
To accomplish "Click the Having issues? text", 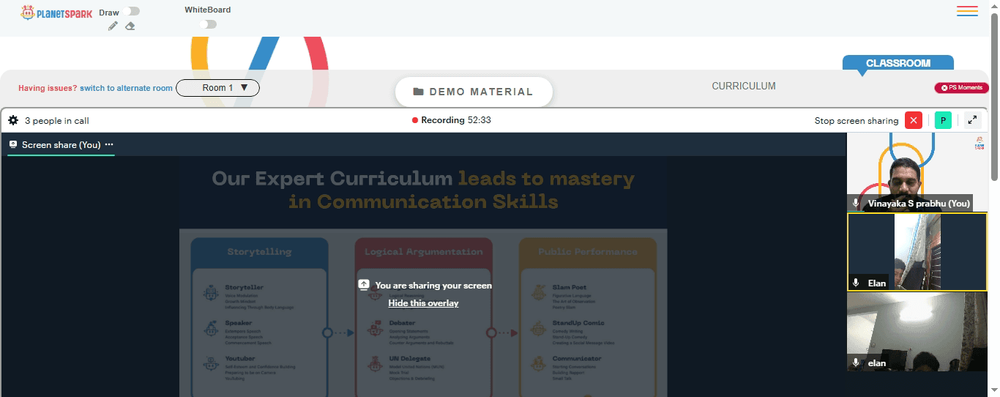I will tap(48, 88).
